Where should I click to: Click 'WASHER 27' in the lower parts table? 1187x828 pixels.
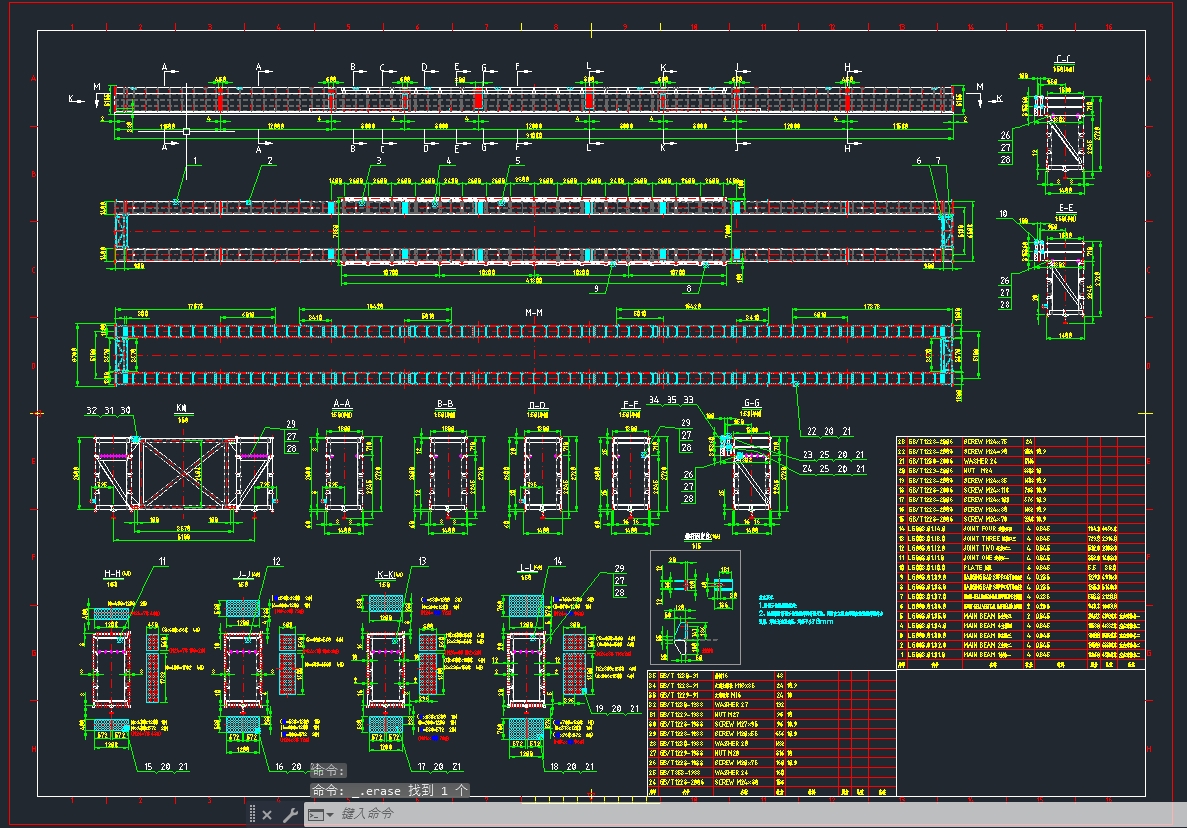pos(731,705)
